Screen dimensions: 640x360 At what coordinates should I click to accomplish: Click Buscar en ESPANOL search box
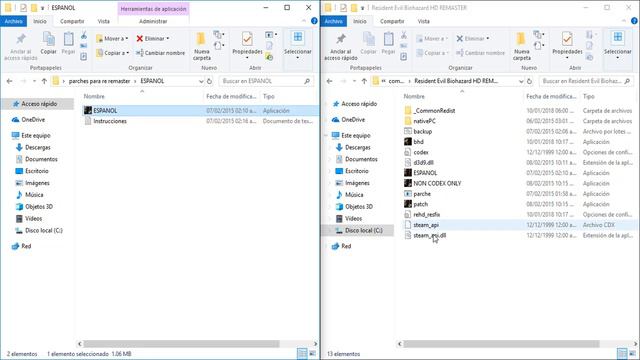[x=266, y=81]
